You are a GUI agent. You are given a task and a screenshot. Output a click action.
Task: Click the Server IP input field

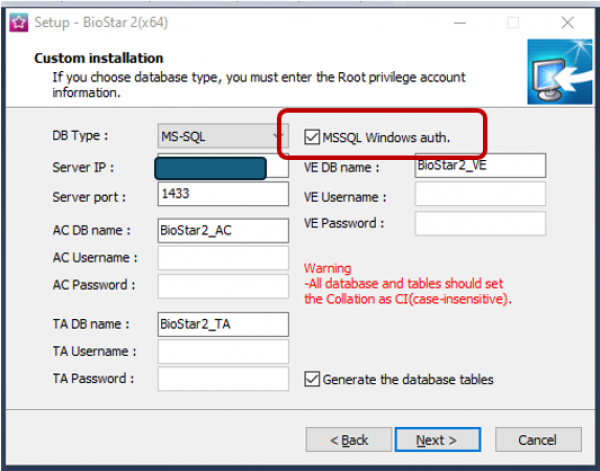click(x=212, y=167)
